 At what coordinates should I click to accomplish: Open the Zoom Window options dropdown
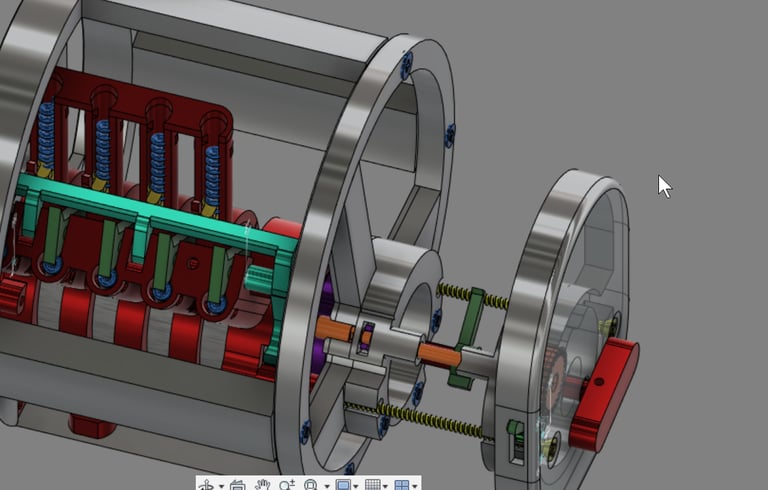(327, 486)
